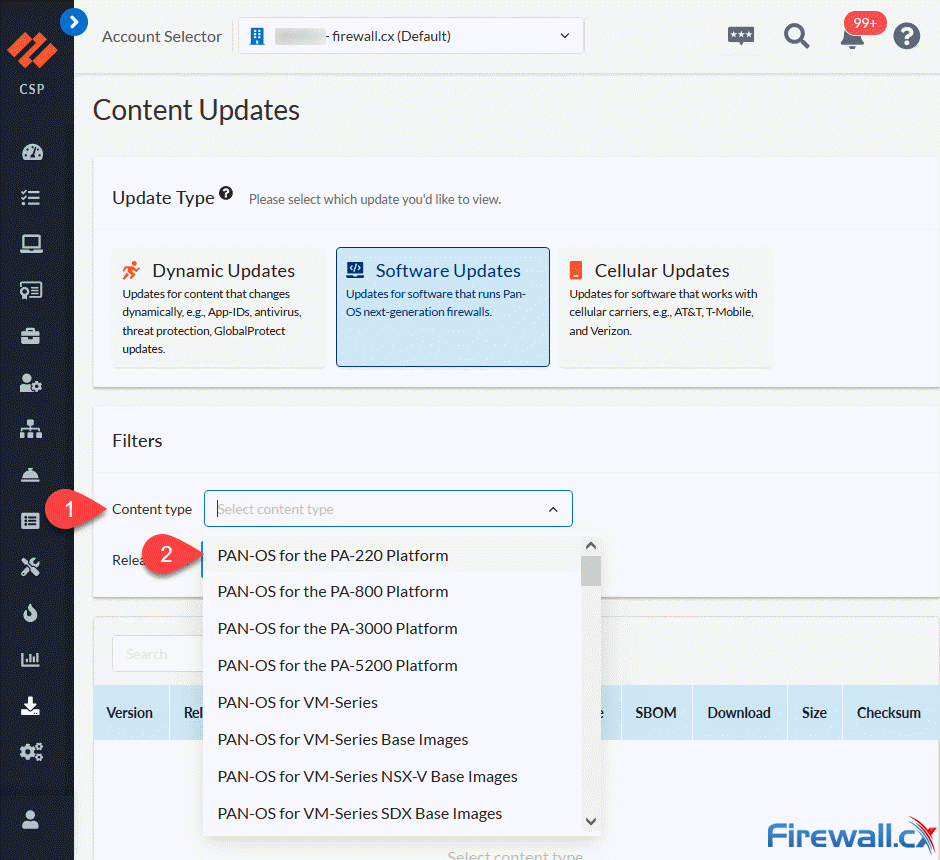940x860 pixels.
Task: Open the help question mark icon
Action: tap(906, 36)
